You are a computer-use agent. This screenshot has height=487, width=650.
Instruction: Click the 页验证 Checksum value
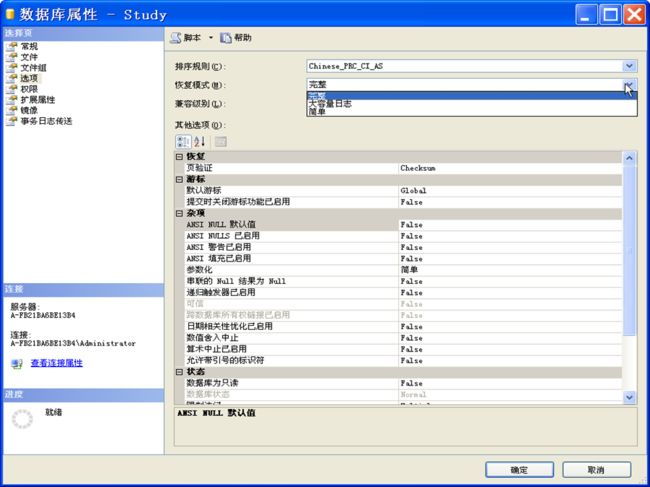click(x=510, y=168)
